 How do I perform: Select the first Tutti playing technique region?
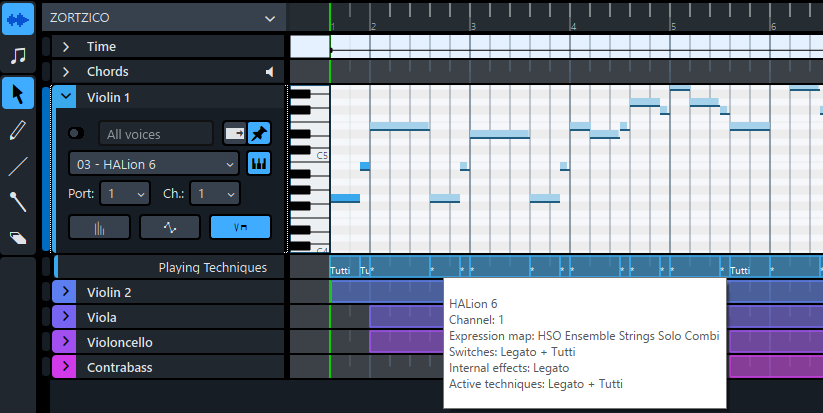pos(344,267)
